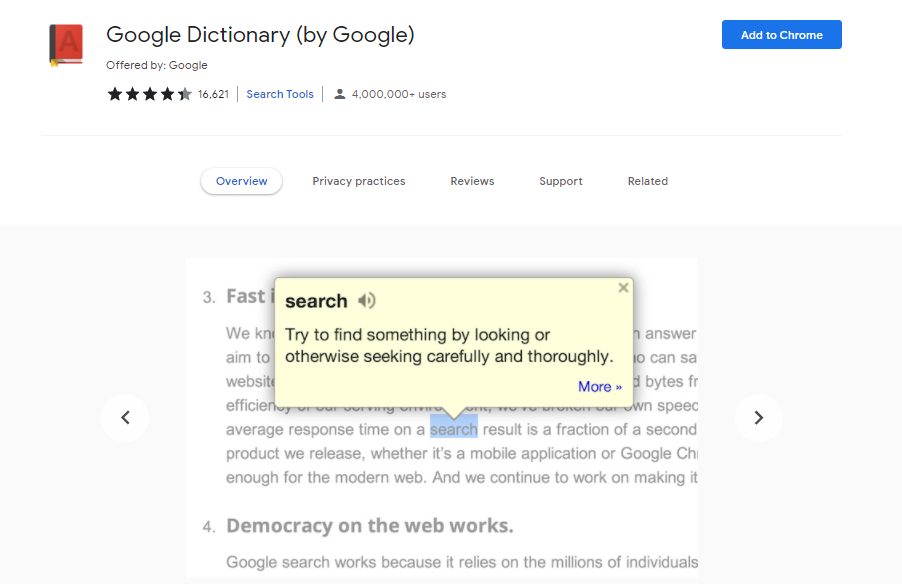Screen dimensions: 902x584
Task: Close the search definition popup
Action: coord(624,288)
